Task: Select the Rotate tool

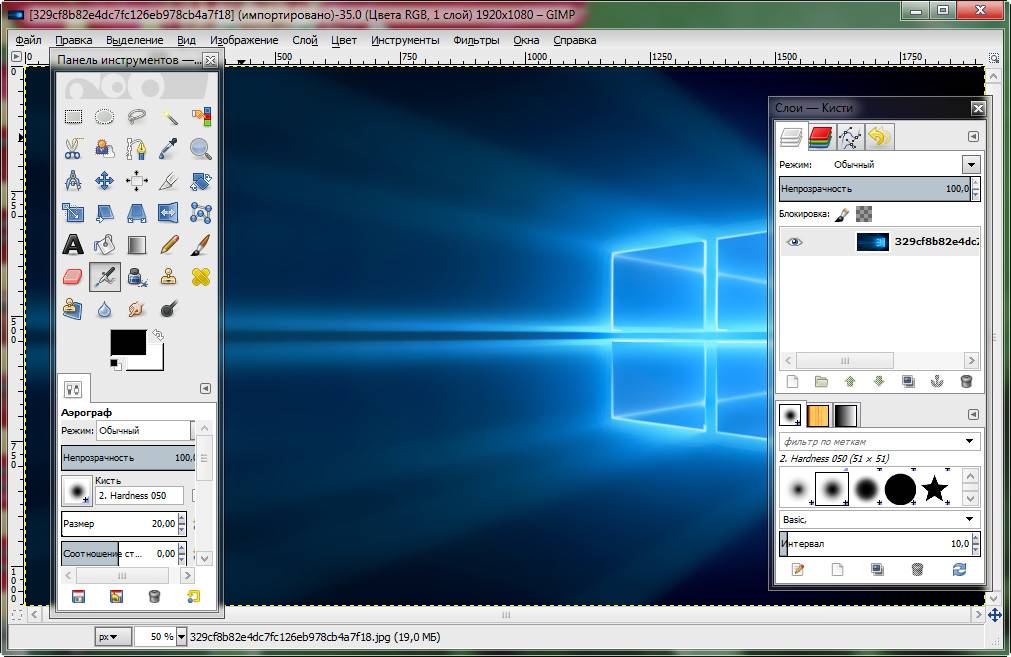Action: click(201, 181)
